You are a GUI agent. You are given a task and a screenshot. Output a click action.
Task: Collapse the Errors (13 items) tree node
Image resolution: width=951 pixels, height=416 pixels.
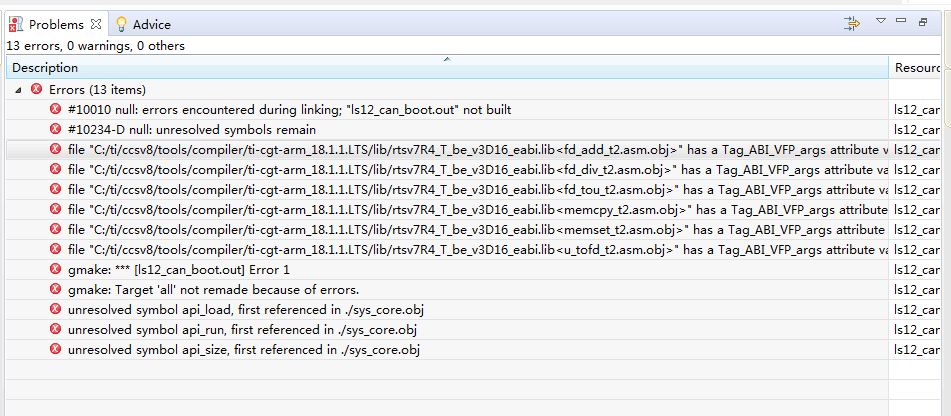(x=19, y=89)
